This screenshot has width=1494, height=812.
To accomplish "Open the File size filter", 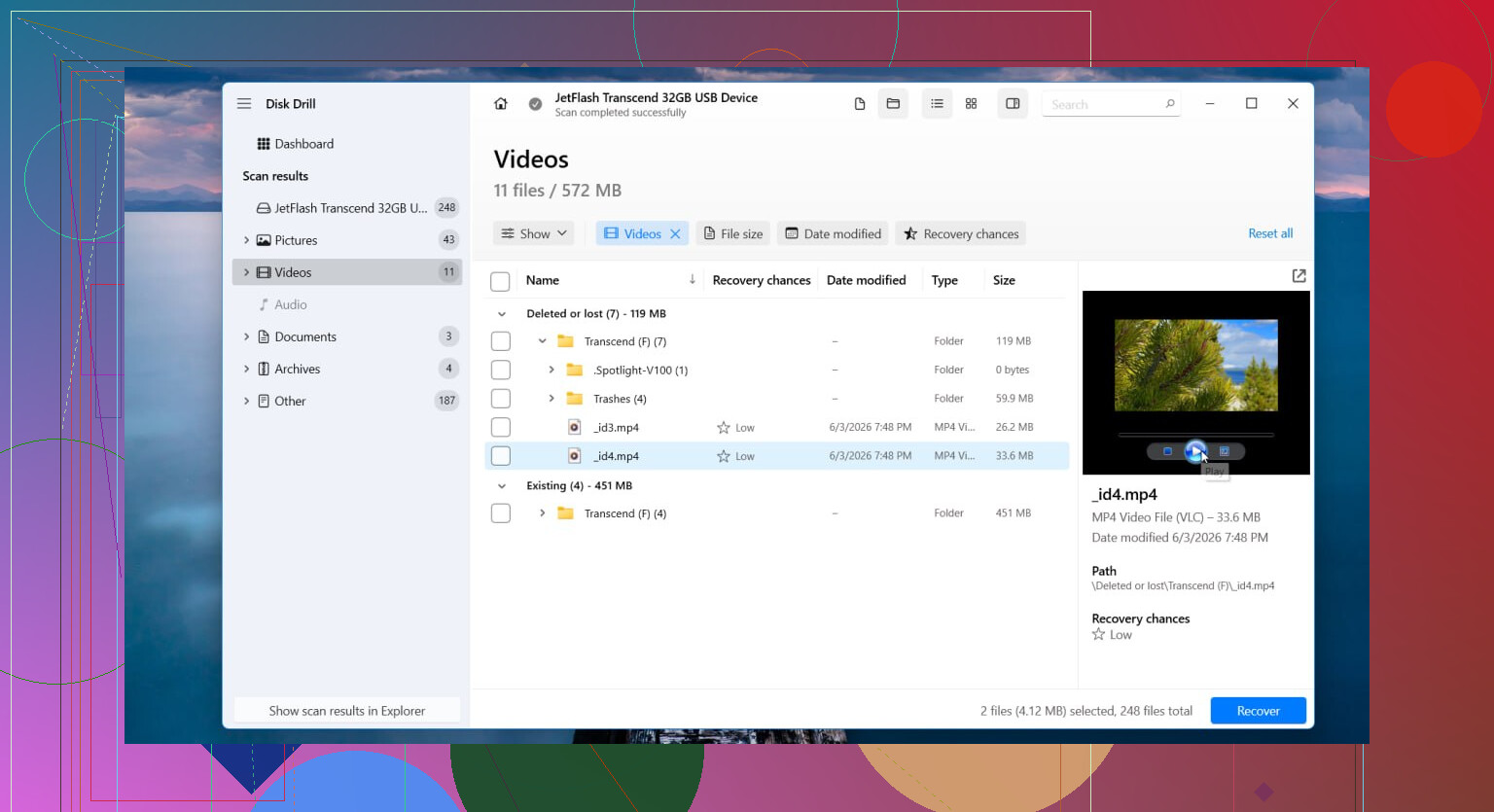I will (x=732, y=234).
